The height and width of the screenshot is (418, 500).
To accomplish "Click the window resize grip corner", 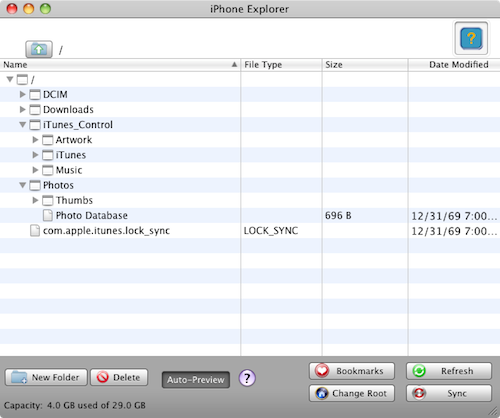I will coord(494,412).
